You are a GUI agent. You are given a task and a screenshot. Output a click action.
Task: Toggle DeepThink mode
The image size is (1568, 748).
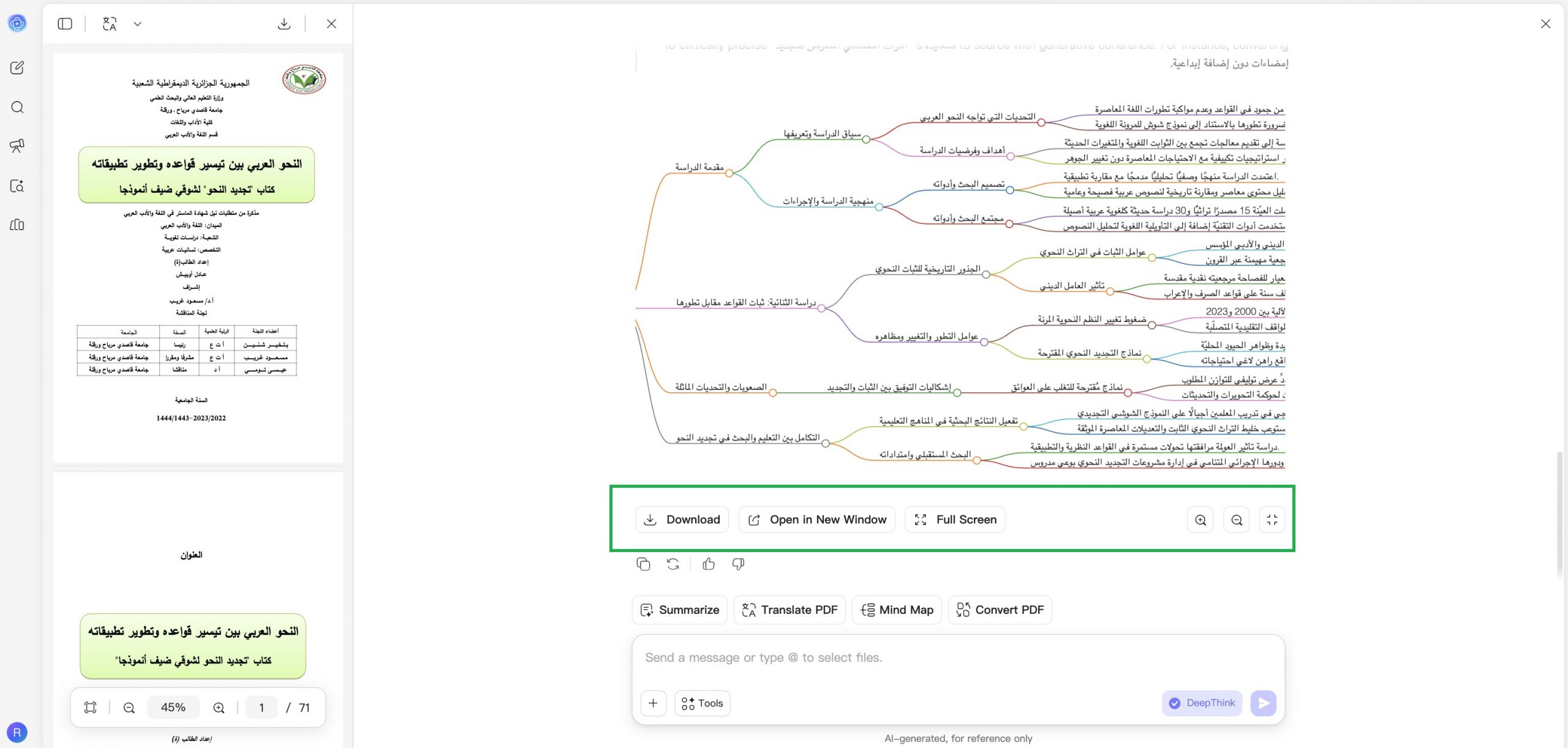[1202, 703]
